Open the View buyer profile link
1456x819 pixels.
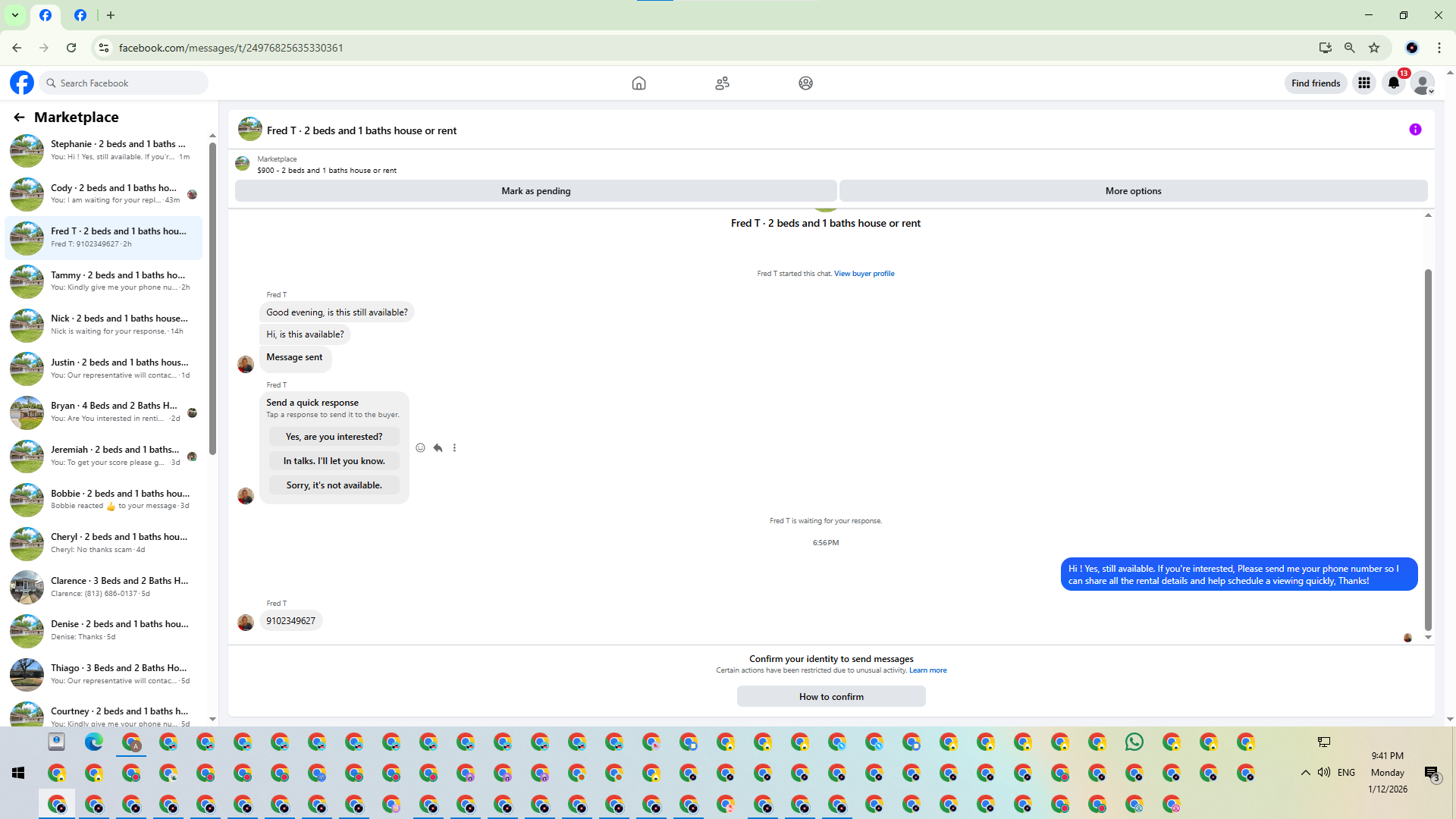864,274
